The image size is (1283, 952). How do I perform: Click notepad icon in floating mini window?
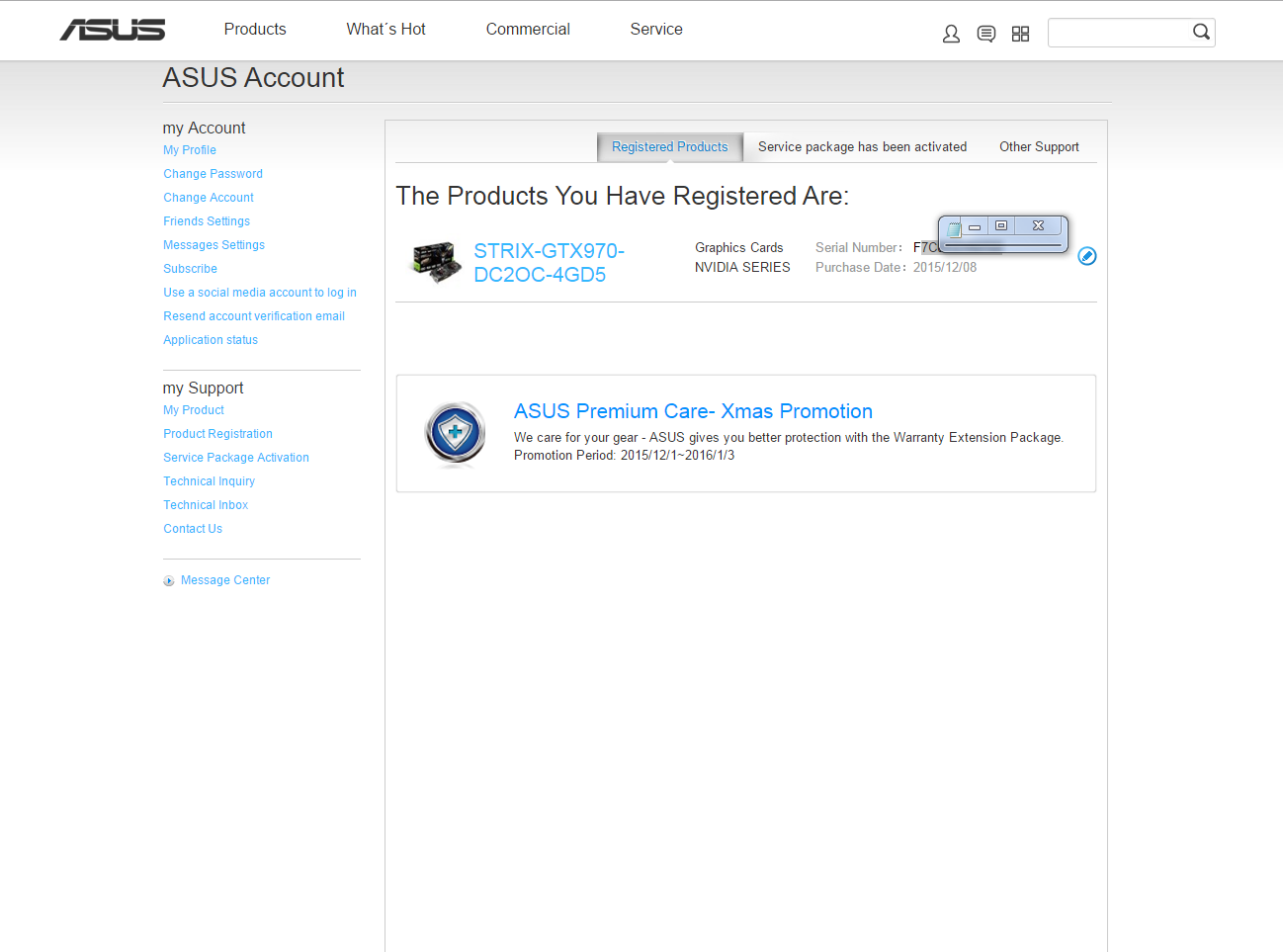coord(954,228)
